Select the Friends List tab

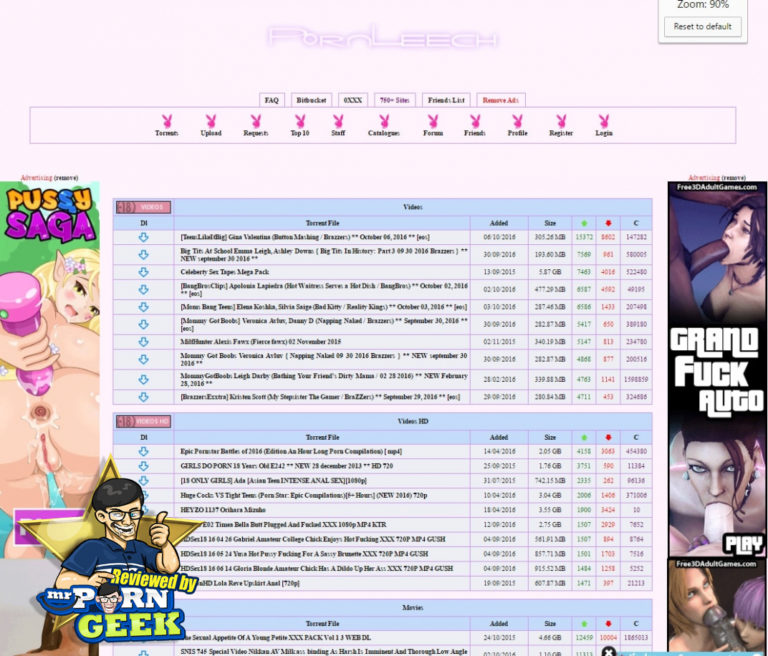click(446, 100)
